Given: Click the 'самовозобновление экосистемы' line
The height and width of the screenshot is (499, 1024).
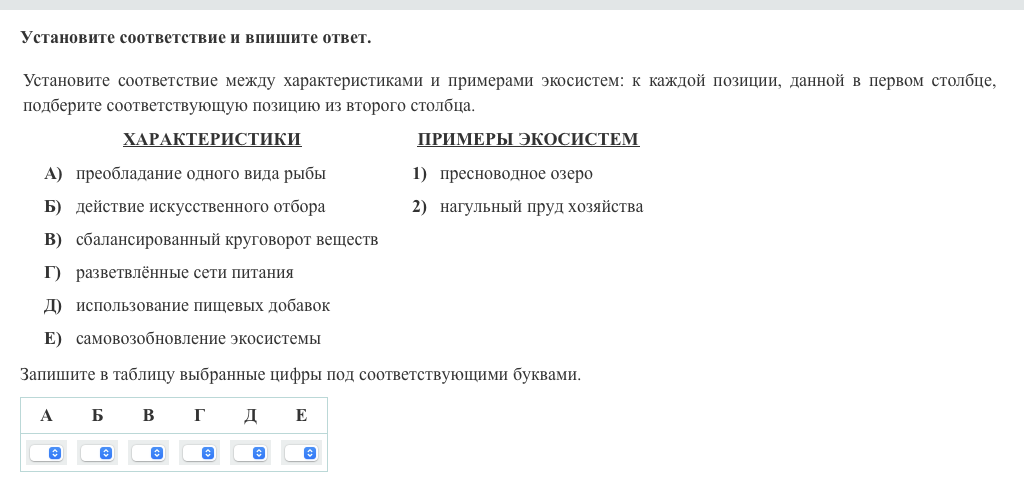Looking at the screenshot, I should [198, 339].
